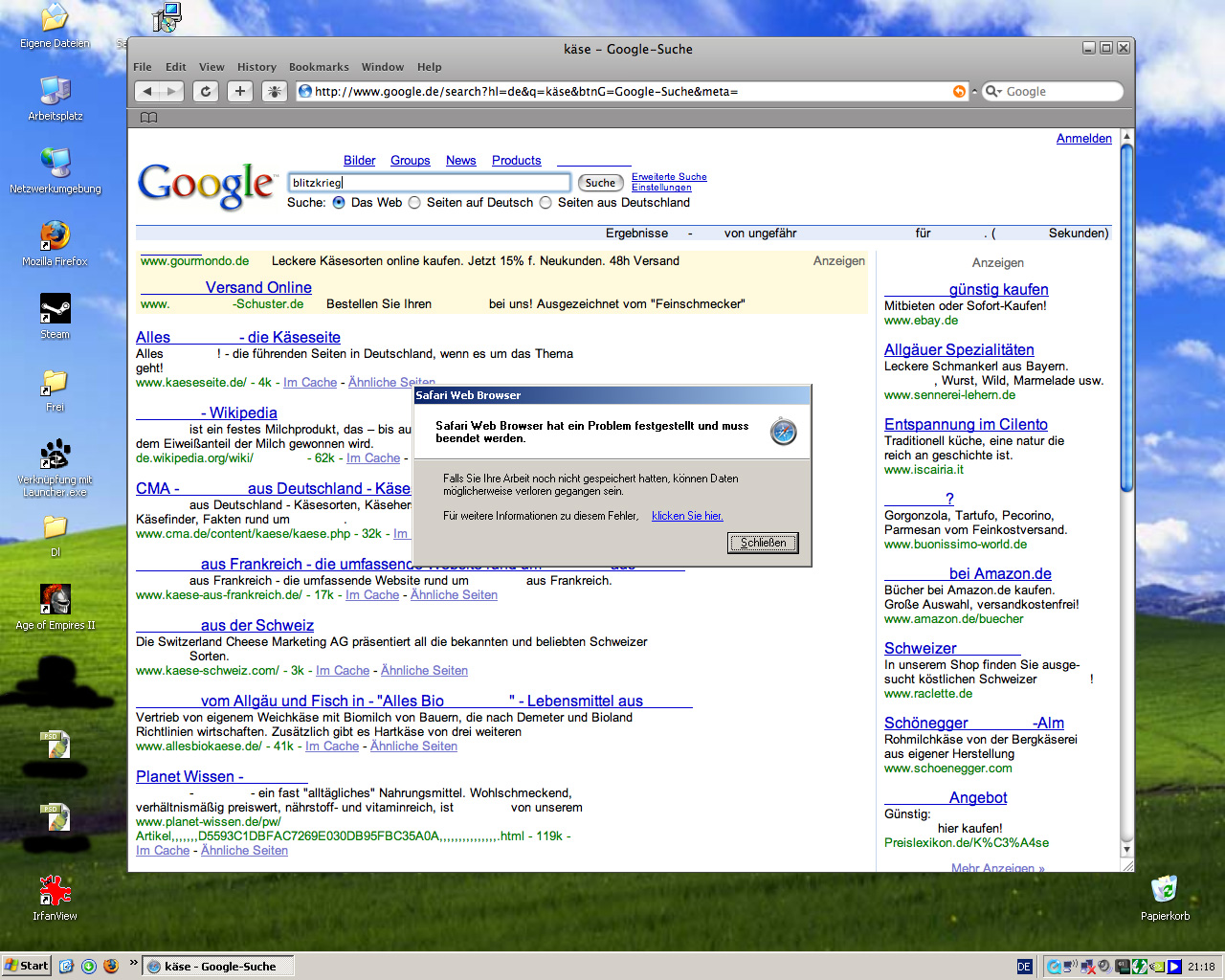The height and width of the screenshot is (980, 1225).
Task: Click the bug report icon in Safari toolbar
Action: 274,91
